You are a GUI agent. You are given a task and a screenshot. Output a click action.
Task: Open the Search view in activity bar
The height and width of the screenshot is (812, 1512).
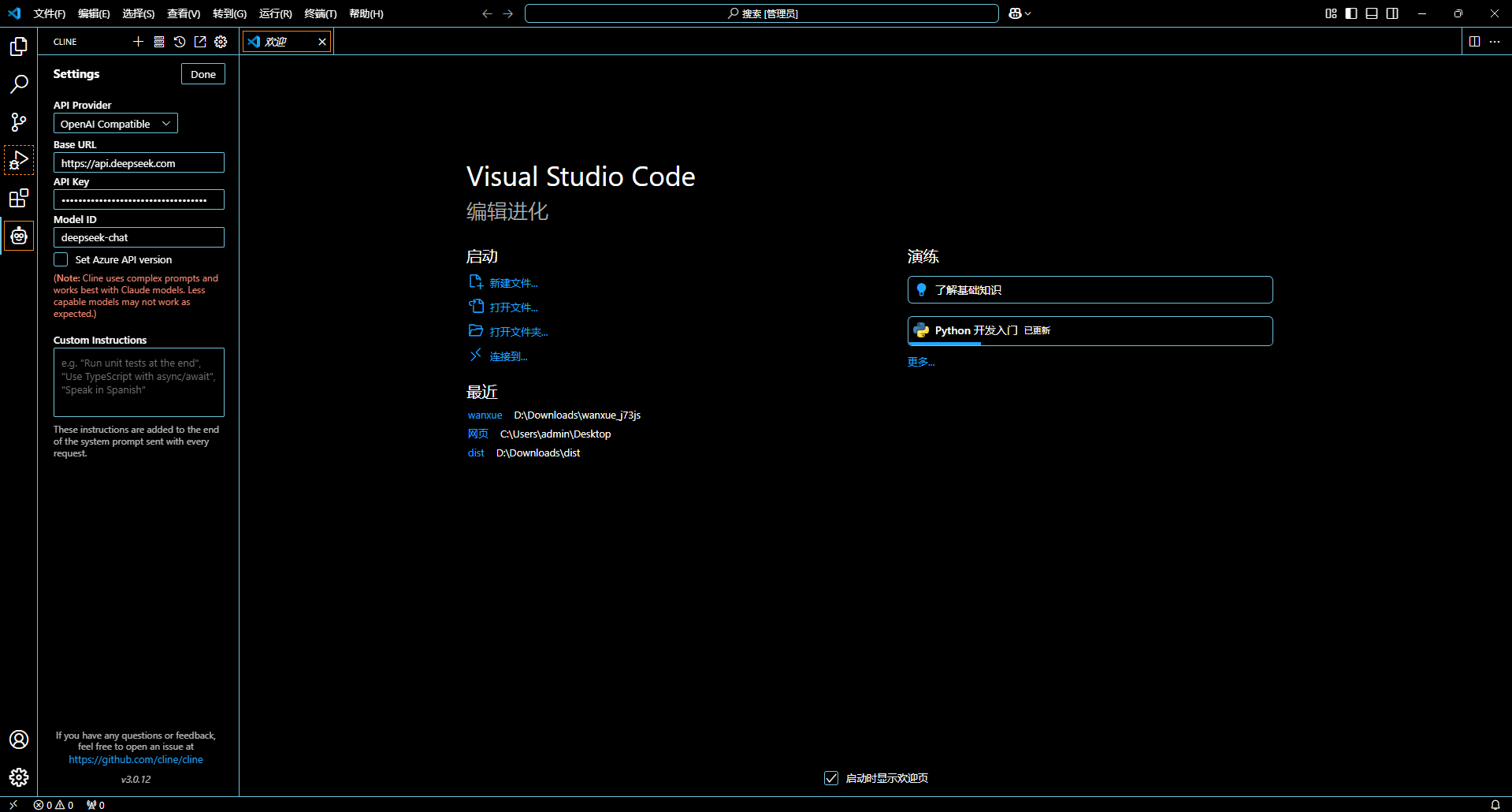click(x=19, y=84)
